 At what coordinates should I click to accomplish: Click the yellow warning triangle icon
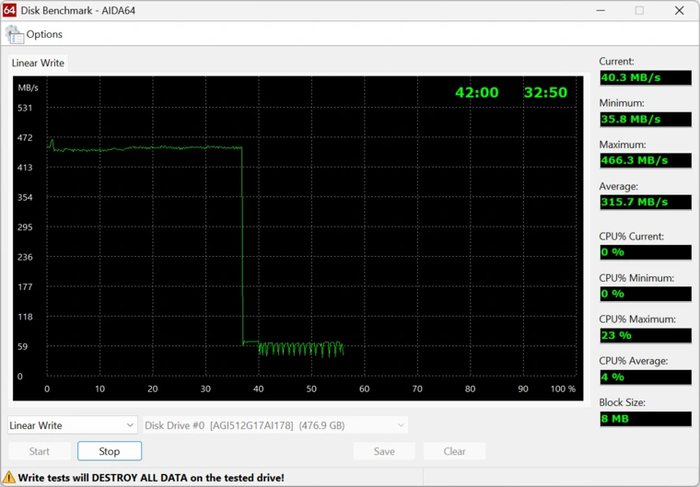point(9,478)
